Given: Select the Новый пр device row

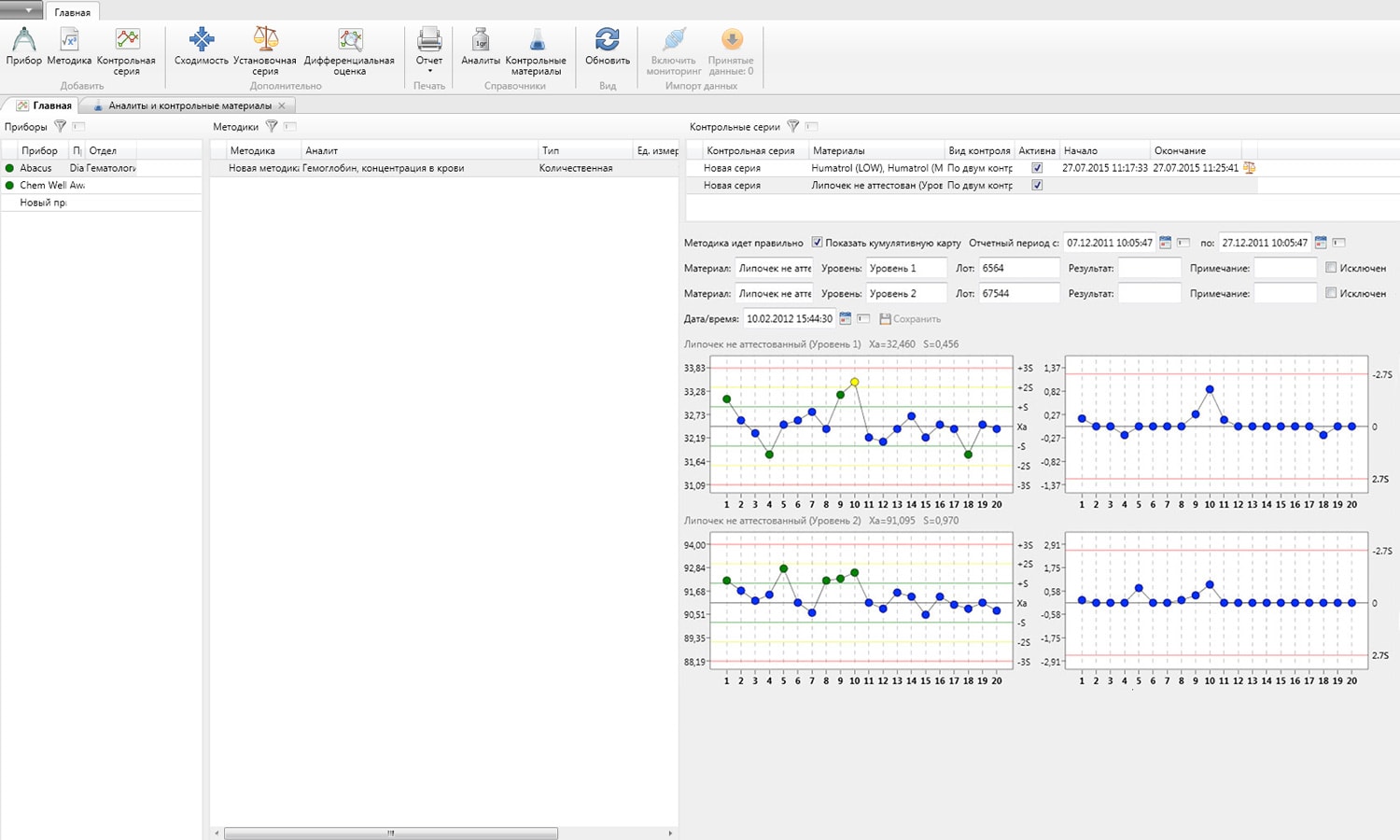Looking at the screenshot, I should (101, 203).
